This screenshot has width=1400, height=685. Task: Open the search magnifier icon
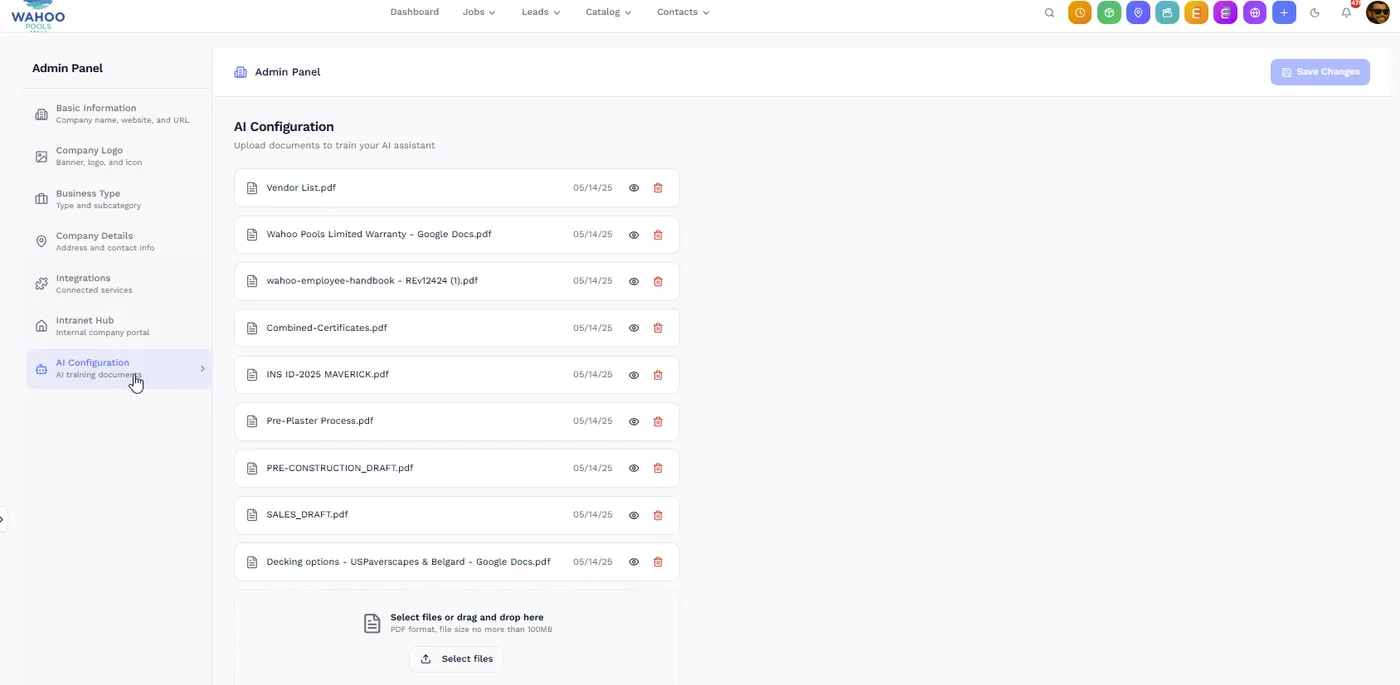point(1049,13)
